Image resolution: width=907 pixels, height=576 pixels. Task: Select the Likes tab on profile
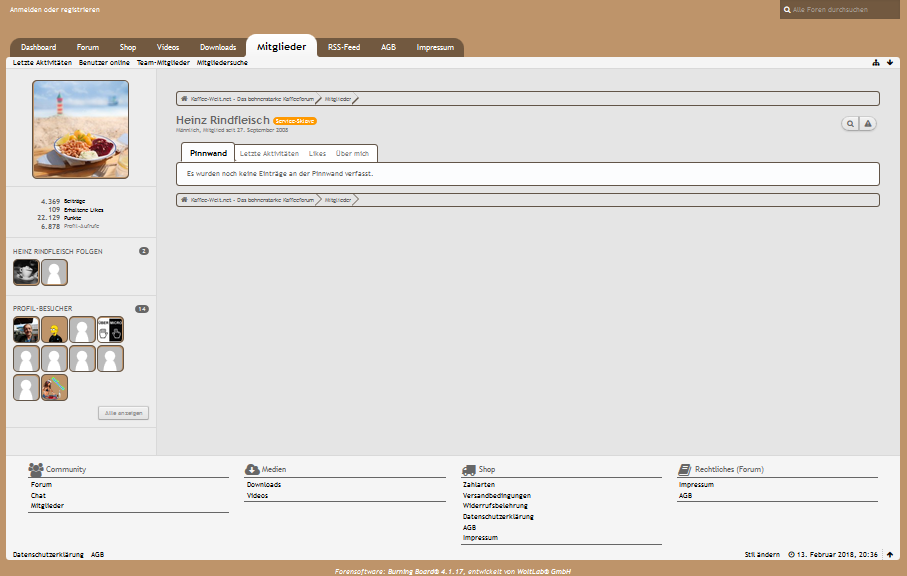[317, 154]
